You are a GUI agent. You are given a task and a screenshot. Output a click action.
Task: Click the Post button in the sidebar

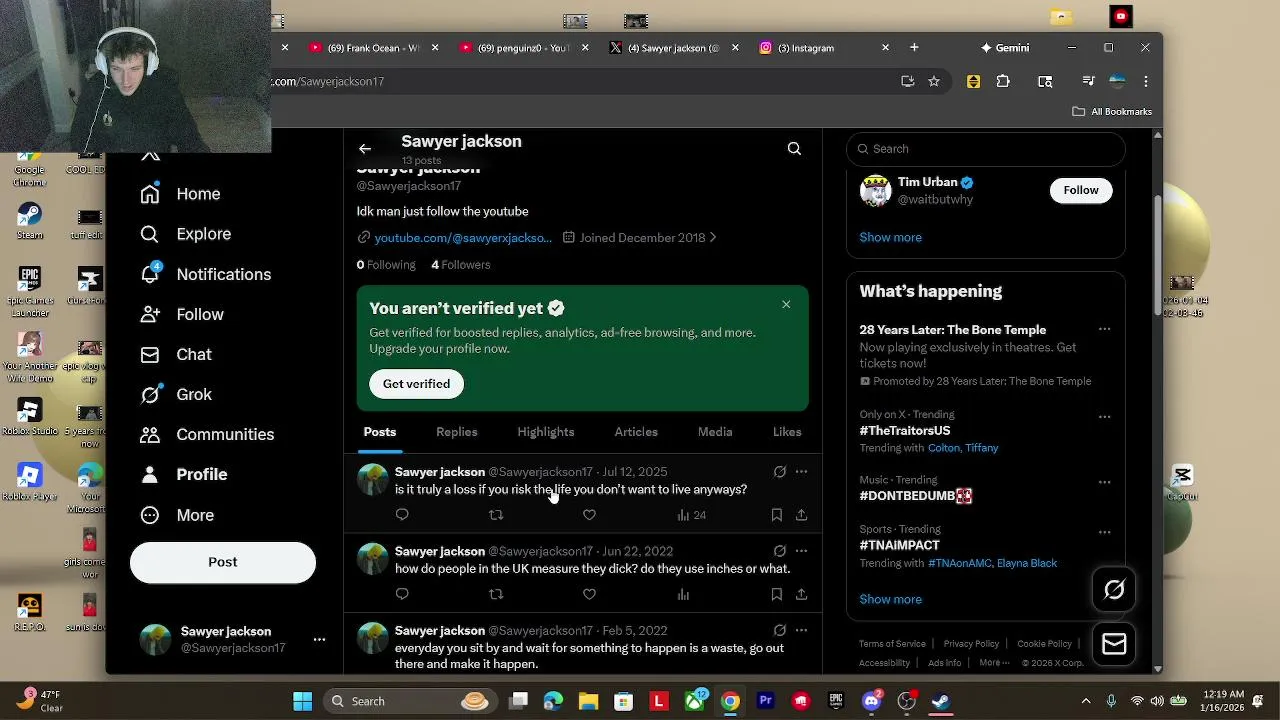point(223,562)
